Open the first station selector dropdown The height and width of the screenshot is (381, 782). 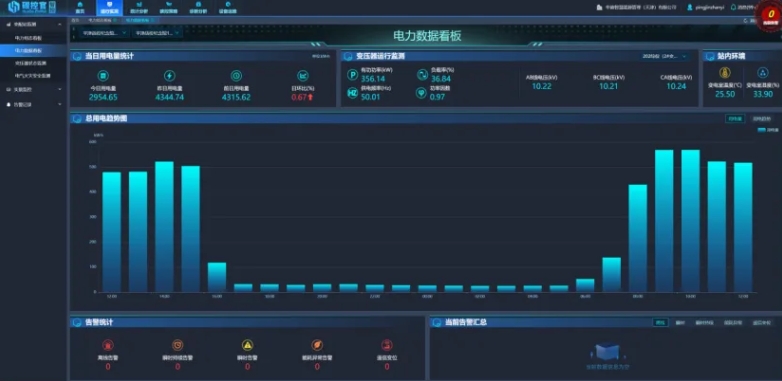coord(104,33)
